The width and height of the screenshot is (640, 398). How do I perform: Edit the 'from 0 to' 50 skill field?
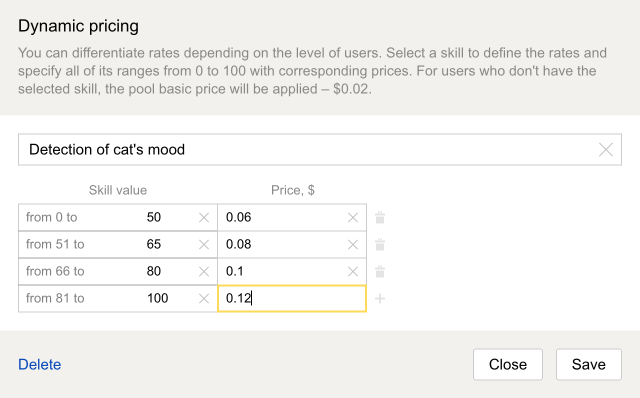pos(118,217)
